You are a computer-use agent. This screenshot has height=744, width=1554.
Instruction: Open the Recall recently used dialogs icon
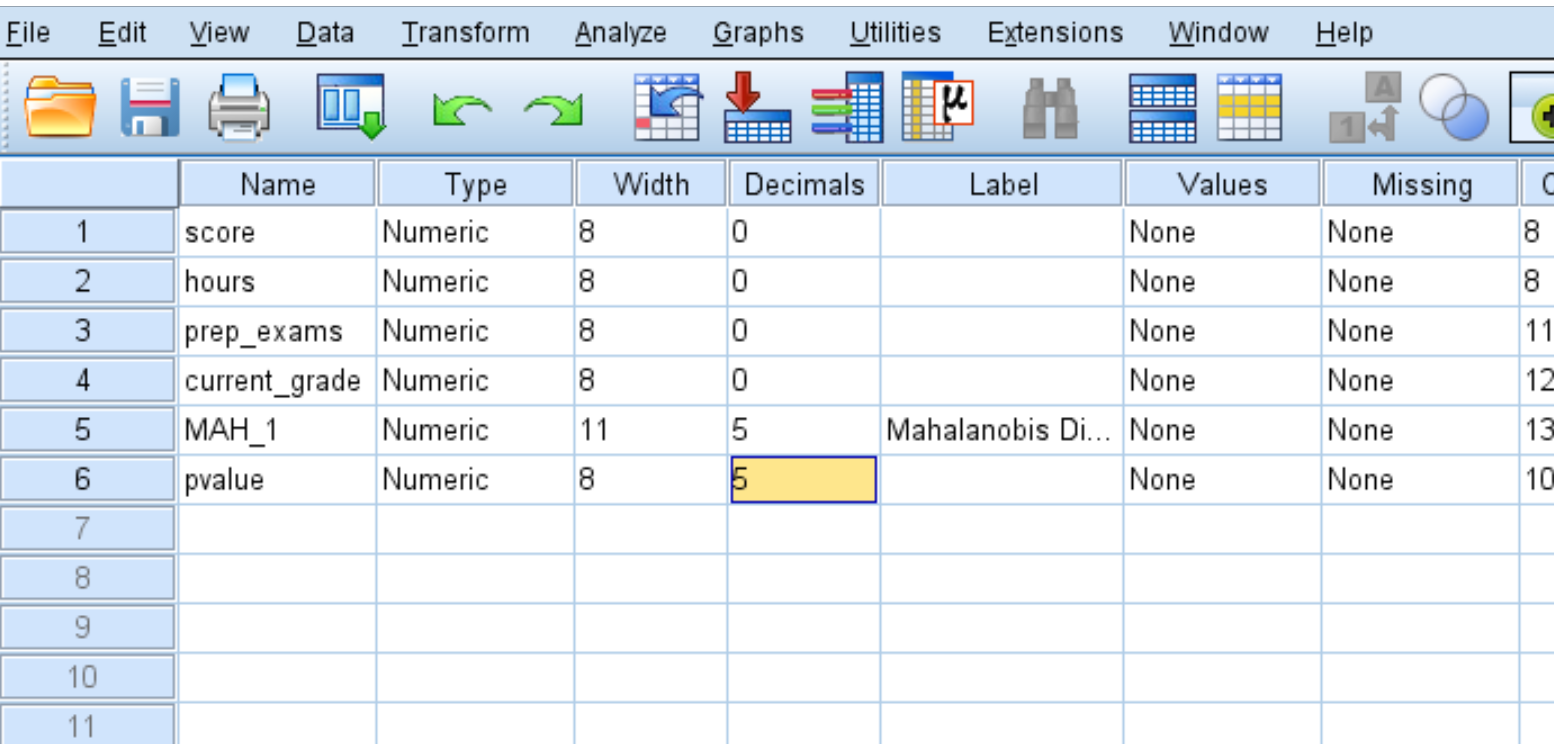tap(351, 106)
